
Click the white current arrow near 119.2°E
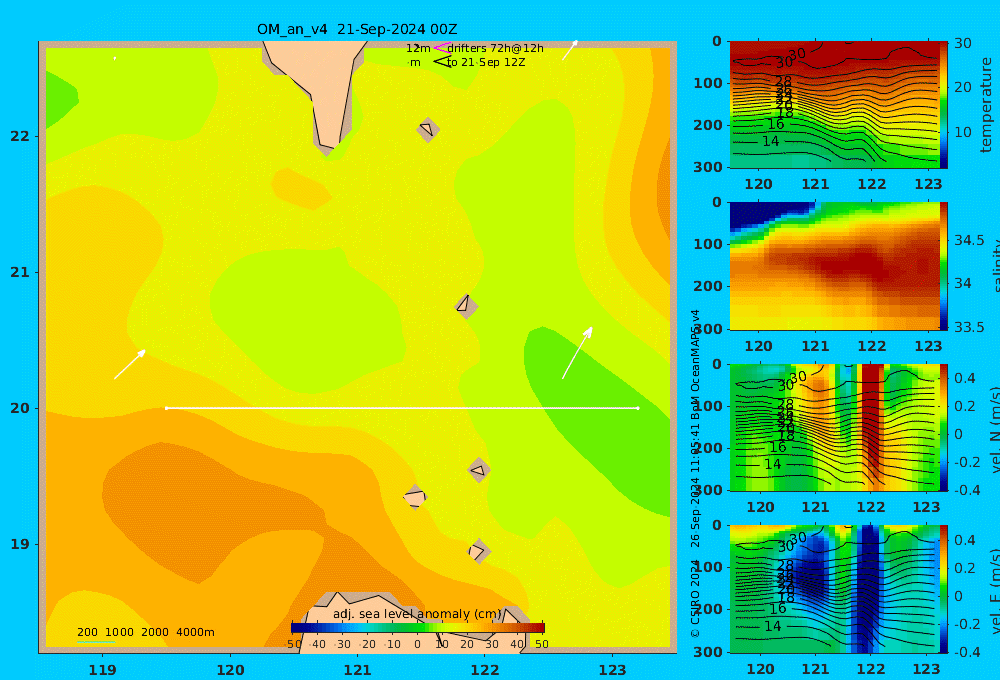click(130, 364)
